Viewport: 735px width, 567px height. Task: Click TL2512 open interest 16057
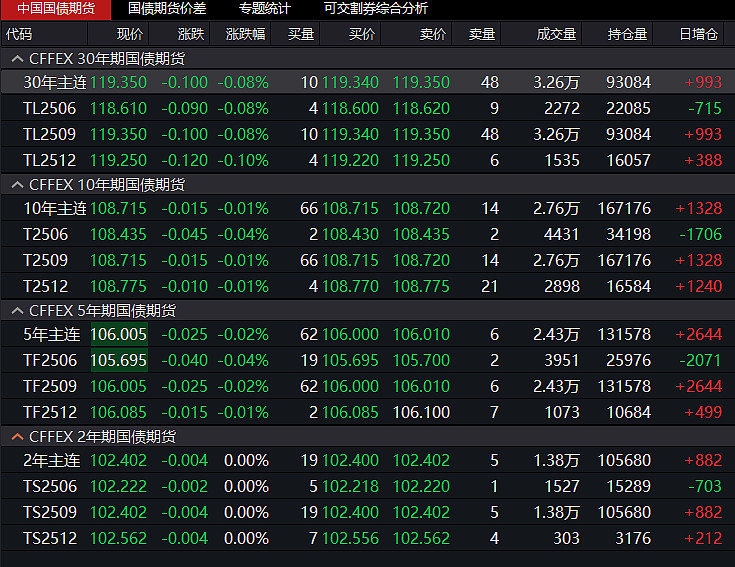(x=628, y=161)
